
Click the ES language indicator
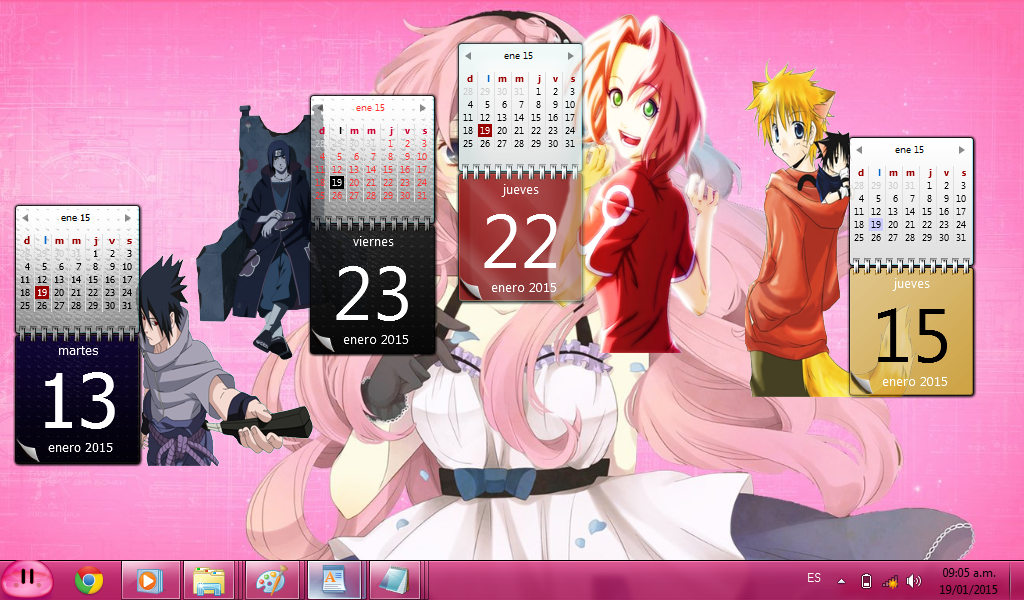(x=814, y=578)
